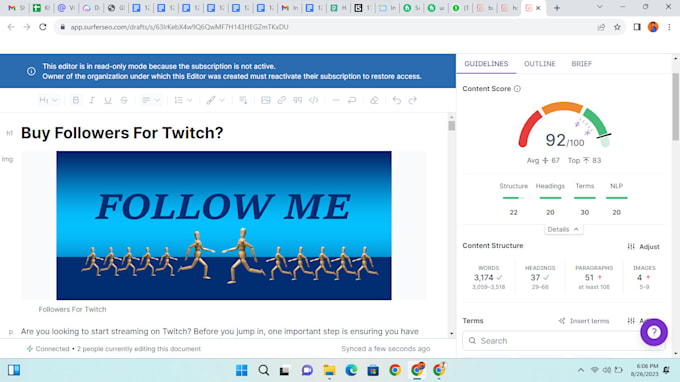Image resolution: width=680 pixels, height=382 pixels.
Task: Click the blockquote icon in toolbar
Action: click(x=298, y=100)
